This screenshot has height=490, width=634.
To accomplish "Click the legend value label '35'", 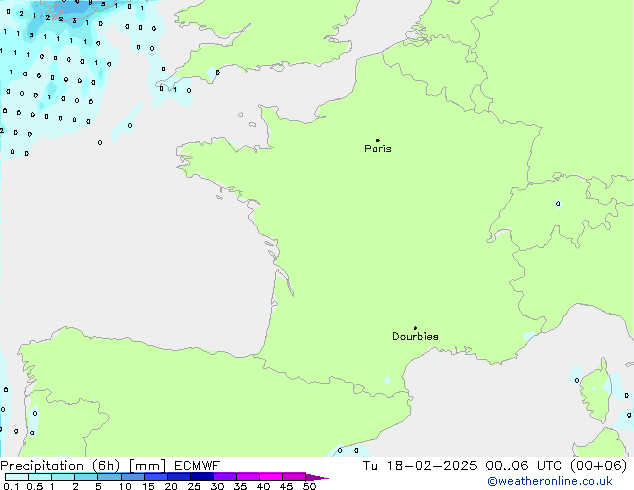I will point(241,486).
